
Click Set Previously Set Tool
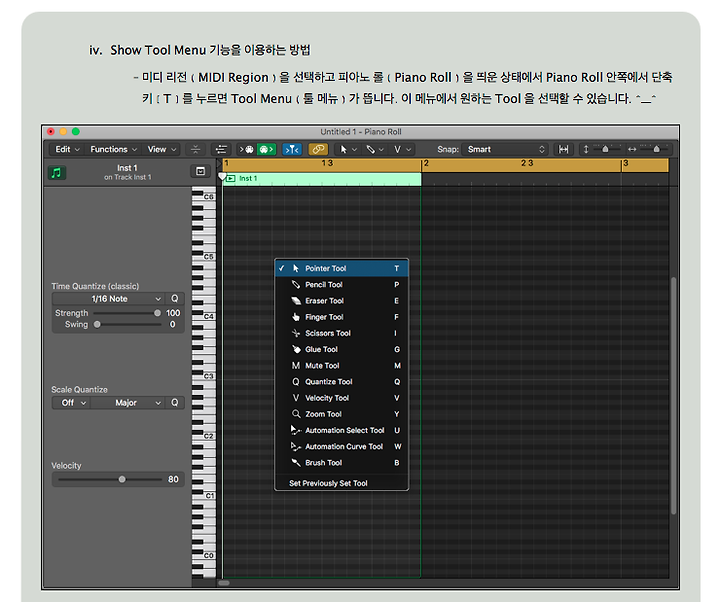[x=341, y=483]
